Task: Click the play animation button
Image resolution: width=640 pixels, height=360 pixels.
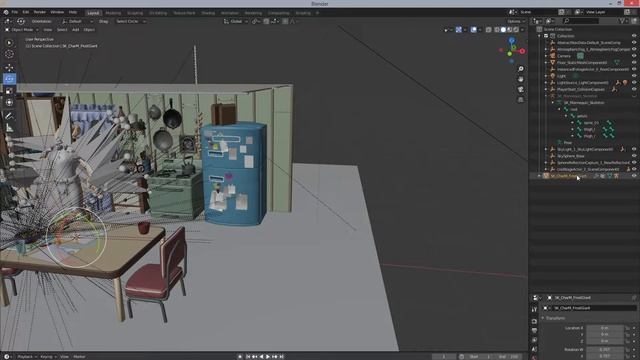Action: 268,357
